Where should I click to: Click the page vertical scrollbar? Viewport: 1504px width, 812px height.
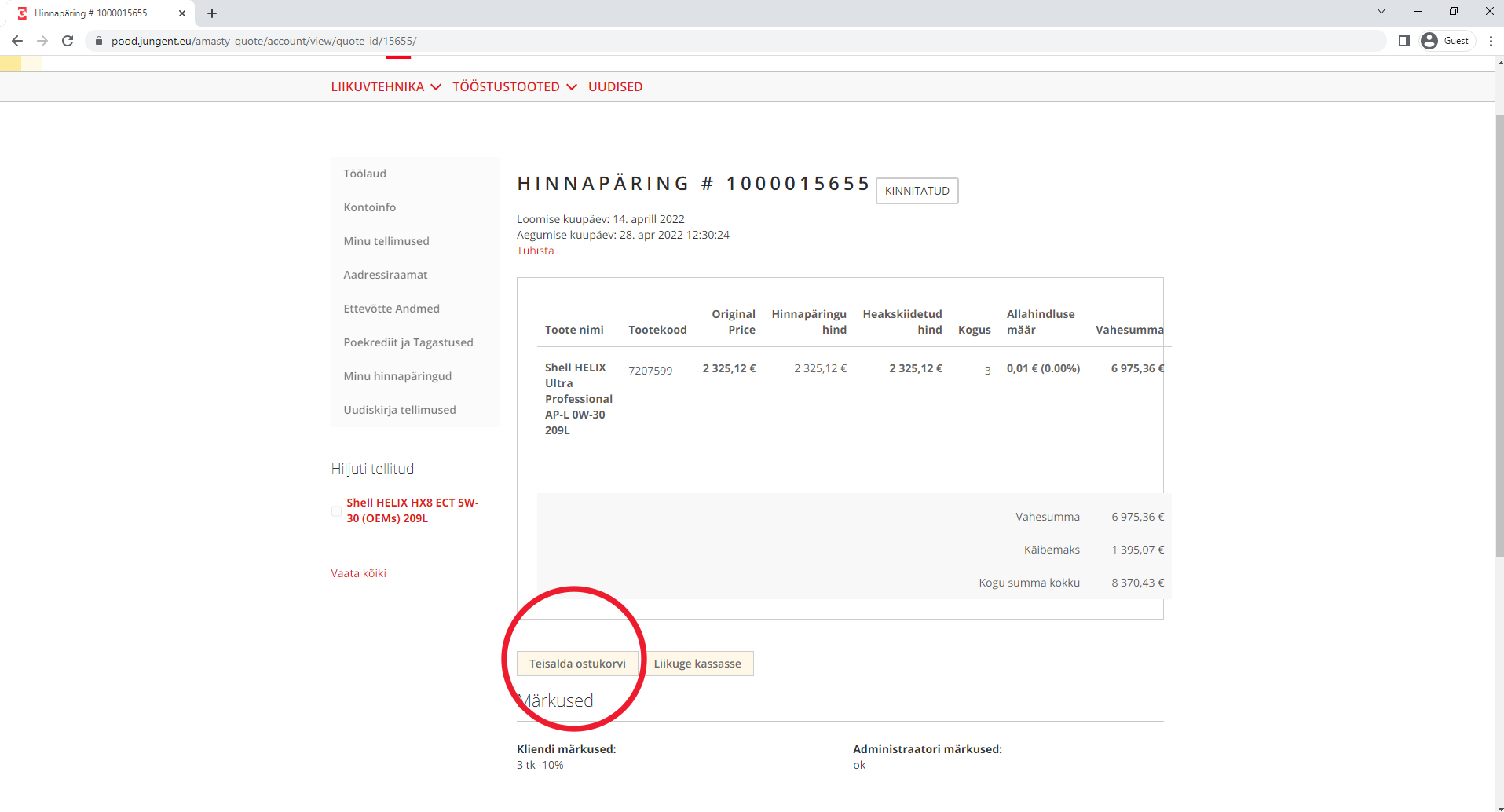[x=1499, y=336]
